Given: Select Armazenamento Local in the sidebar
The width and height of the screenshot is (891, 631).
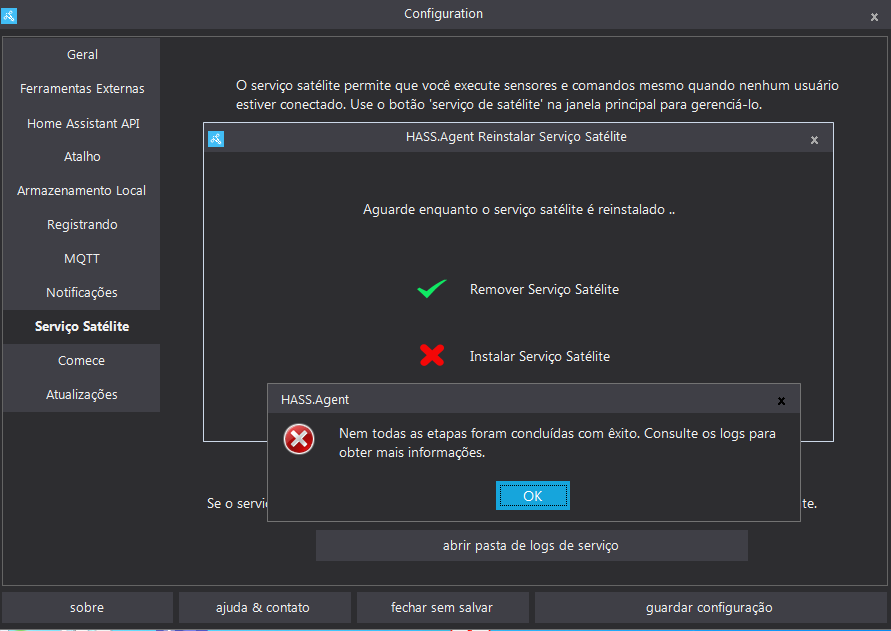Looking at the screenshot, I should (81, 190).
